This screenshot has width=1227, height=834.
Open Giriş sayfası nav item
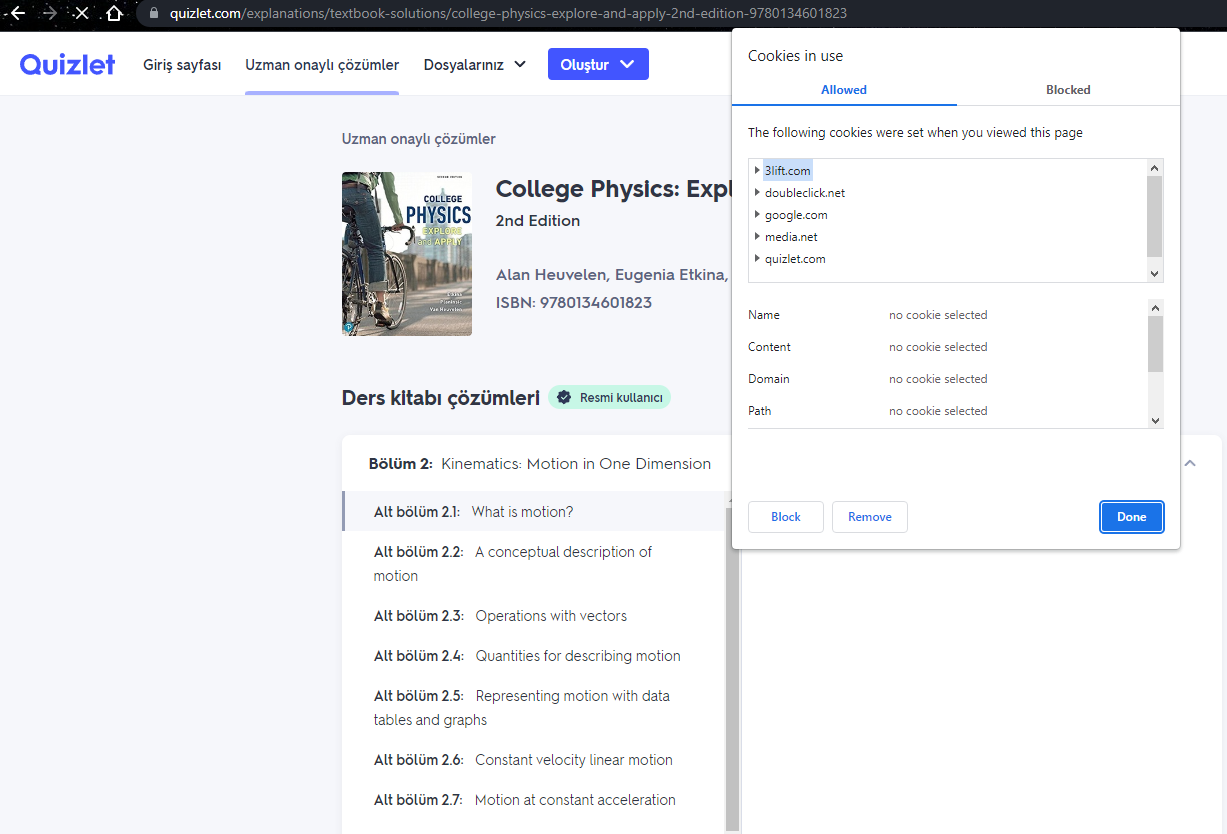[182, 65]
